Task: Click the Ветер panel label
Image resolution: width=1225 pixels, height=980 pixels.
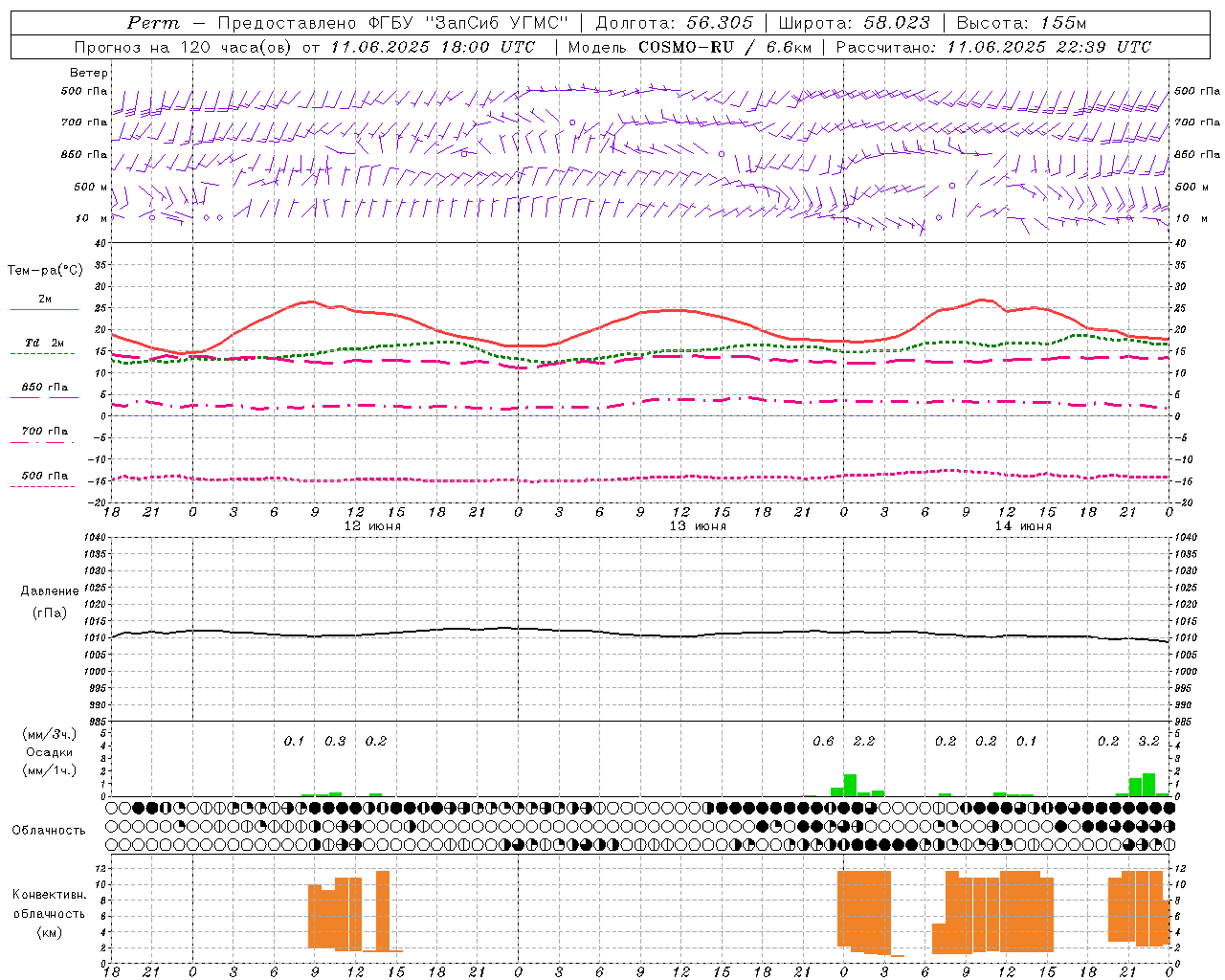Action: pos(89,73)
